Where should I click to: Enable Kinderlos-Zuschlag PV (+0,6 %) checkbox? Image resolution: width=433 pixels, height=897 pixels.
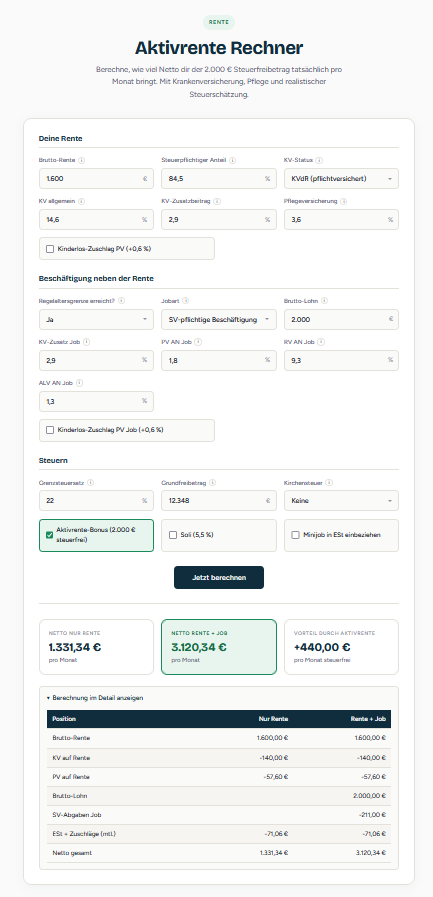[50, 249]
